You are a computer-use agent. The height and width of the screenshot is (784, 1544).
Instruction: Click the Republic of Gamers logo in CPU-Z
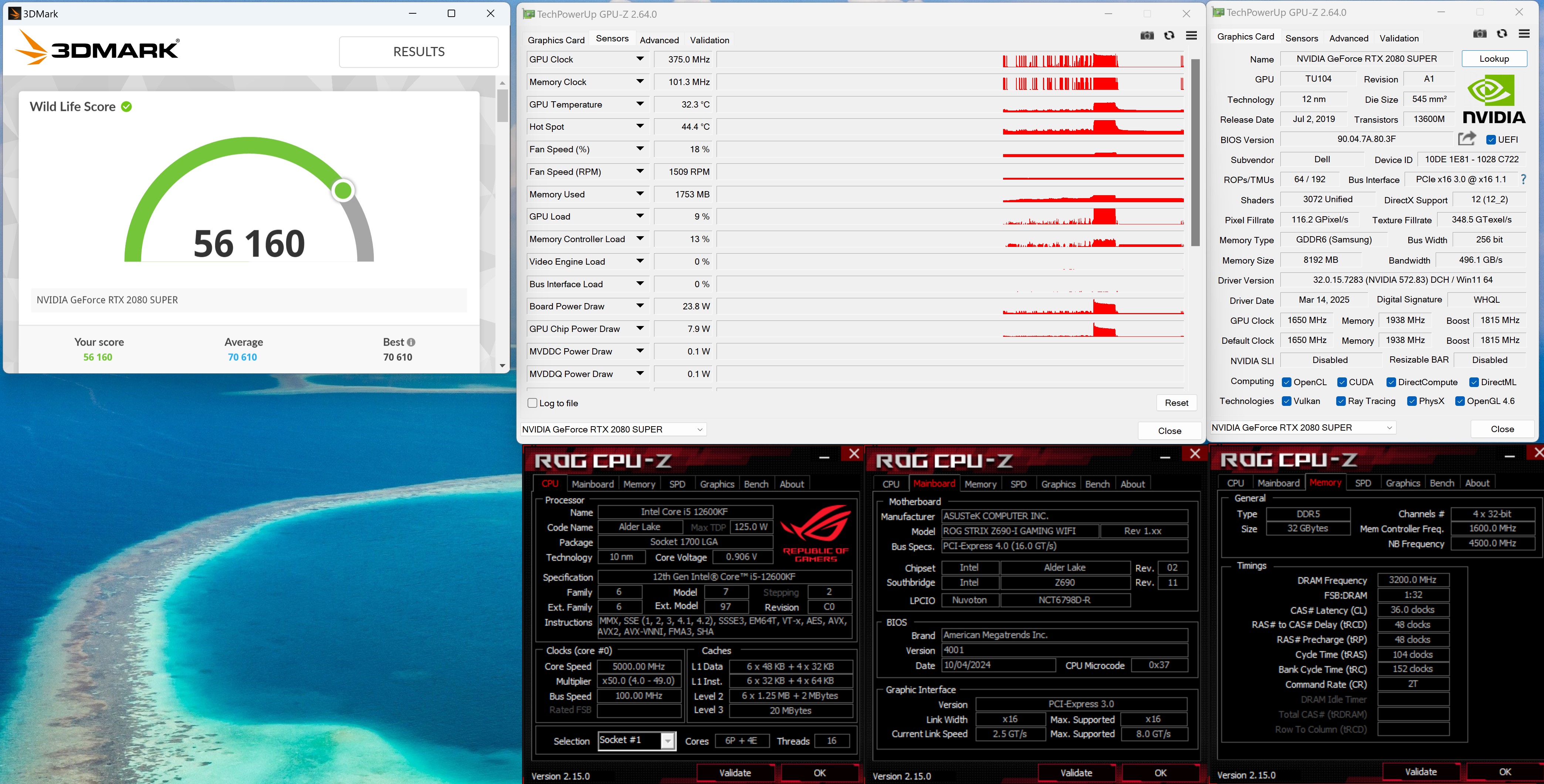816,533
